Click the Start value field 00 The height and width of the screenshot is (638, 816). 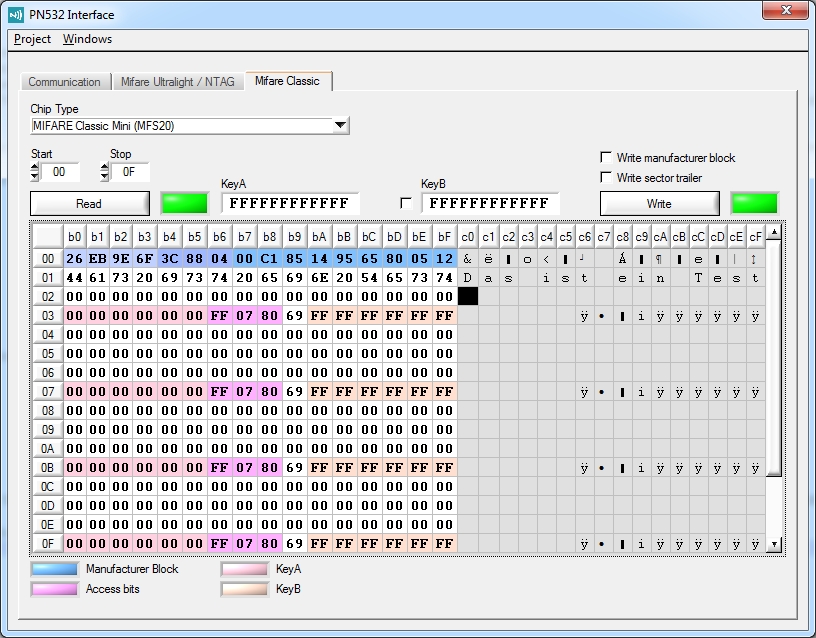tap(59, 172)
